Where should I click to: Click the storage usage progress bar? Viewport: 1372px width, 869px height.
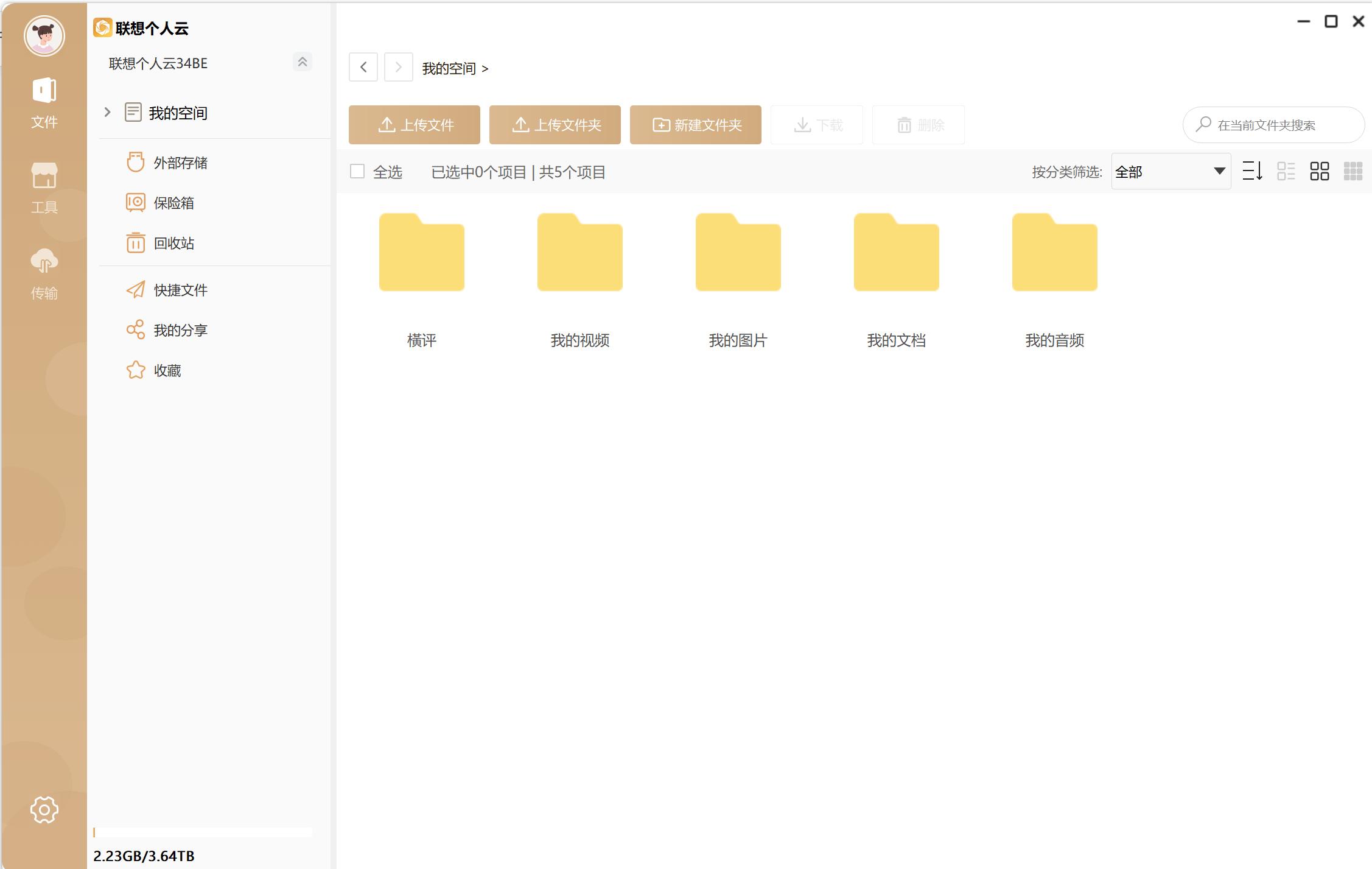[x=202, y=832]
